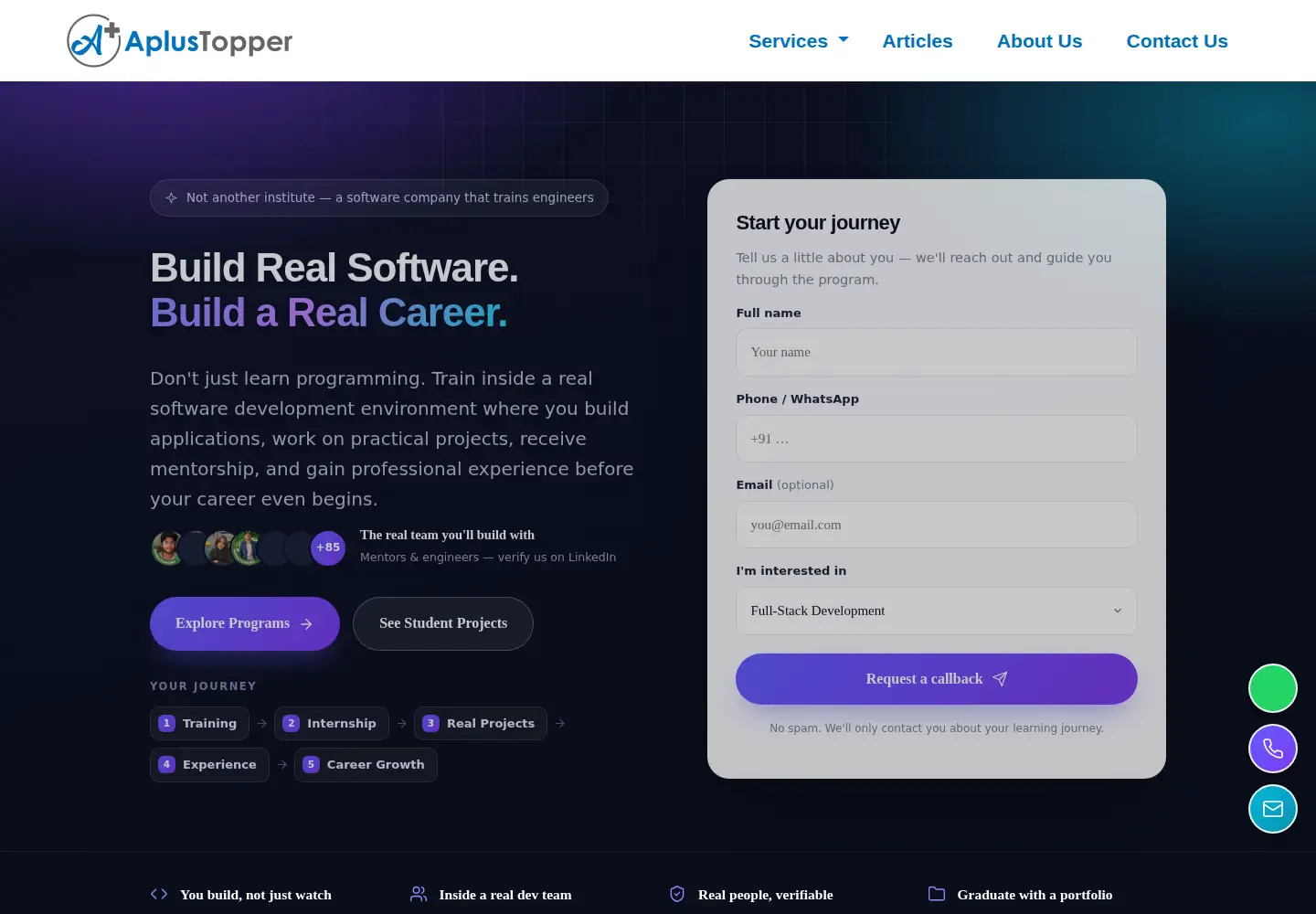The height and width of the screenshot is (914, 1316).
Task: Navigate to Contact Us
Action: point(1177,41)
